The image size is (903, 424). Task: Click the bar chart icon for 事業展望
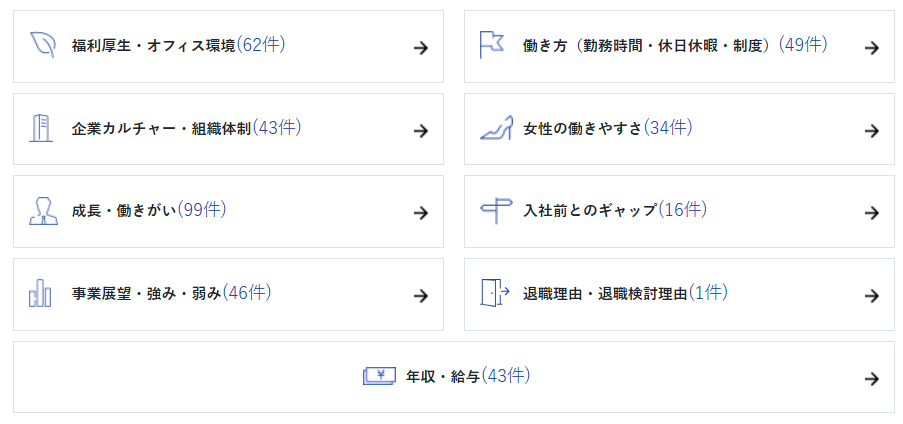41,294
